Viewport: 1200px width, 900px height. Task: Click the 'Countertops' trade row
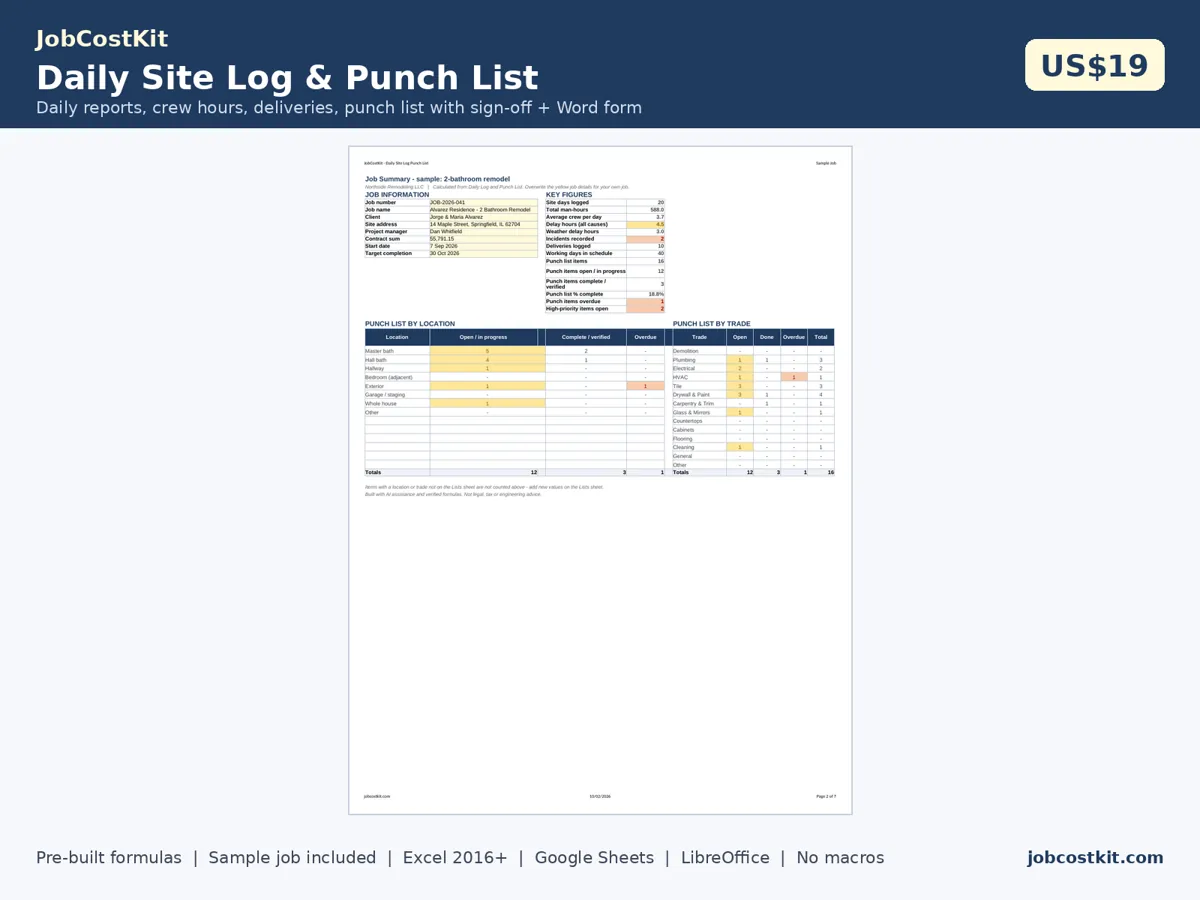(x=753, y=421)
